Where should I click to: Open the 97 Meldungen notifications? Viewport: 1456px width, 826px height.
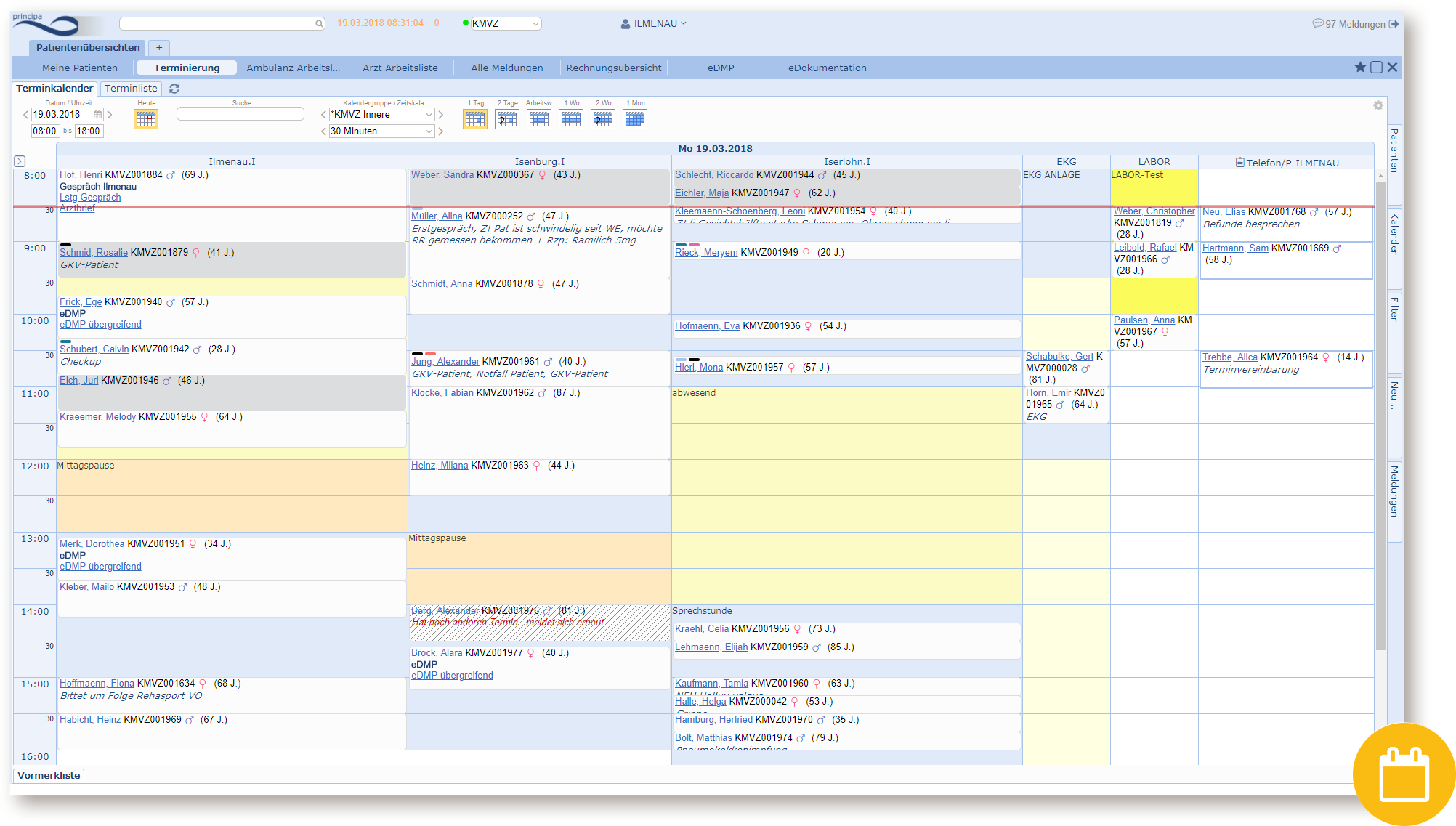(1349, 24)
